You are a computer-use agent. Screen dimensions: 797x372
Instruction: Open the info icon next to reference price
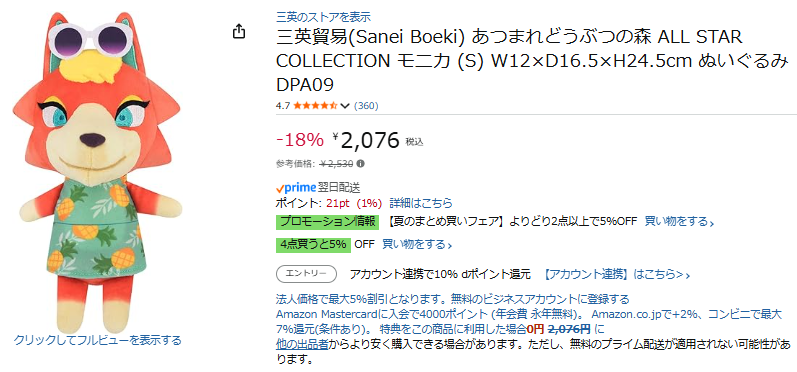[360, 164]
